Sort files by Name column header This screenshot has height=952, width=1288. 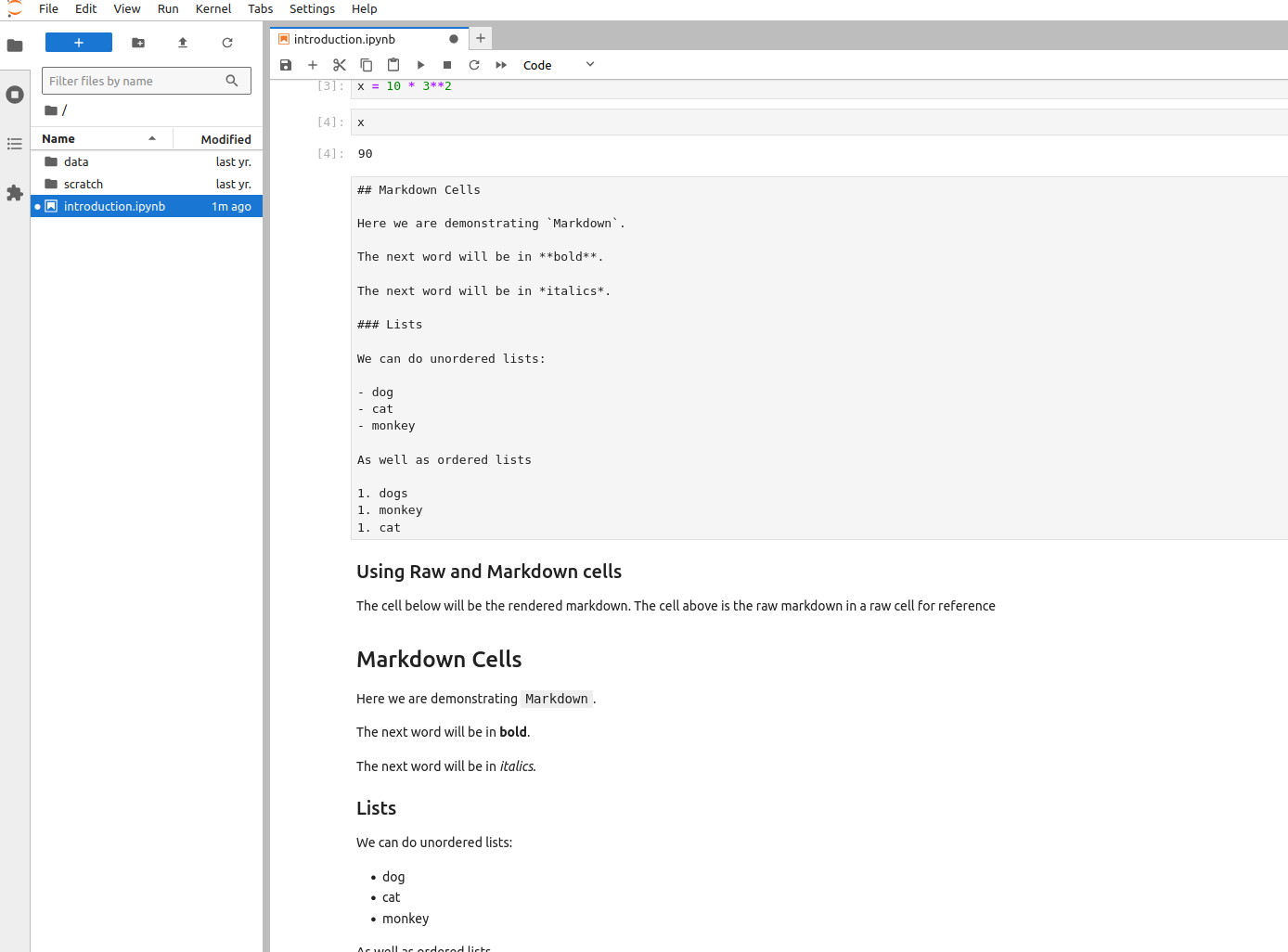click(58, 139)
